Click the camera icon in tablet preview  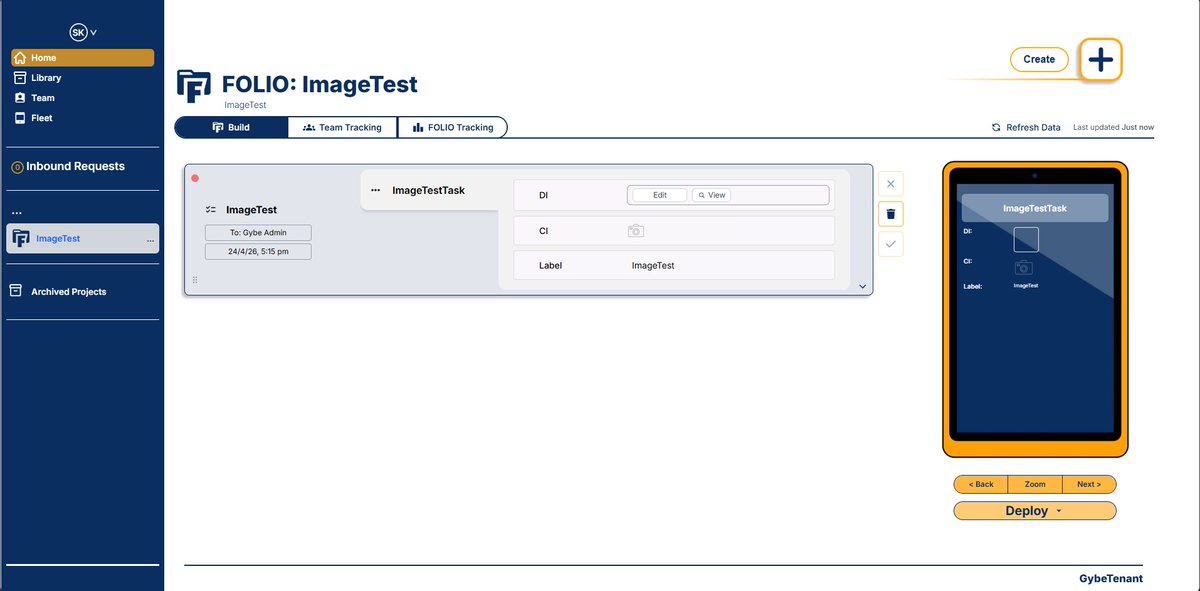click(1023, 267)
